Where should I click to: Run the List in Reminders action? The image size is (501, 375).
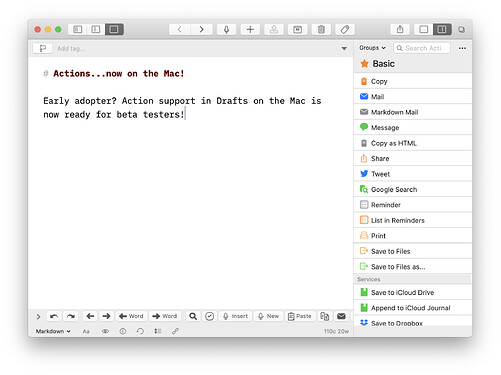click(413, 220)
